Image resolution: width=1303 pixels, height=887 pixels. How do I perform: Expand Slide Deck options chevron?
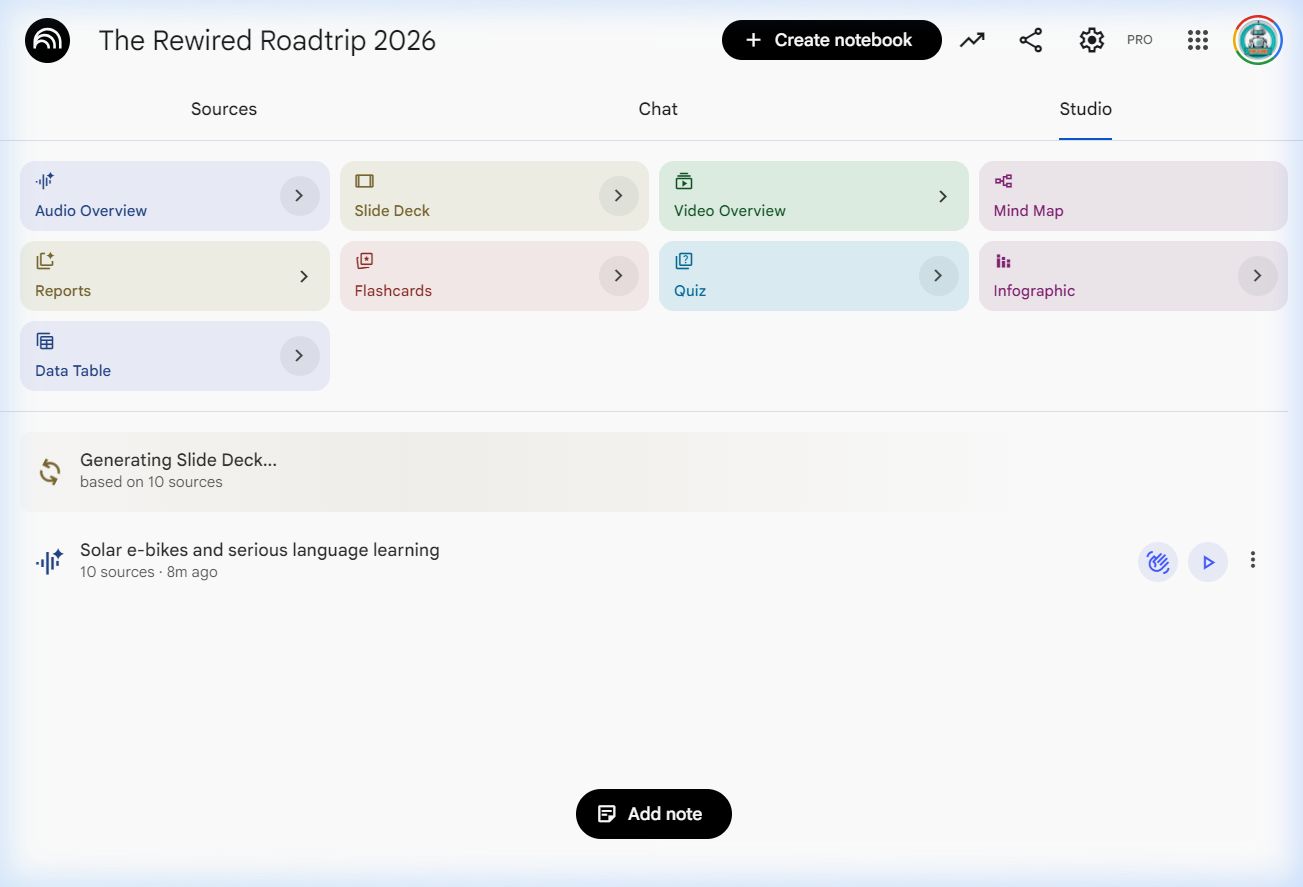(x=618, y=196)
